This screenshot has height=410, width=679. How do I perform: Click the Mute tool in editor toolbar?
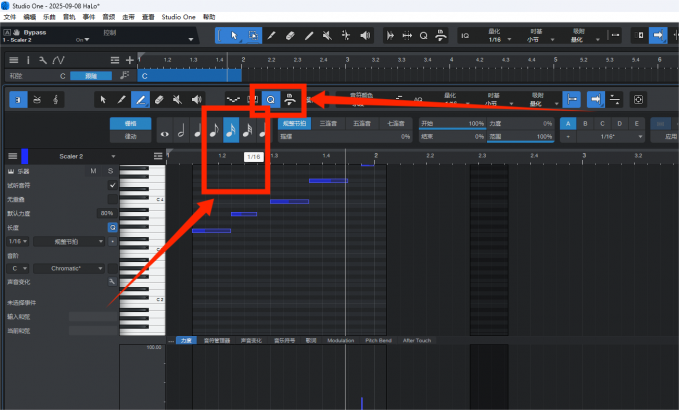pos(177,100)
